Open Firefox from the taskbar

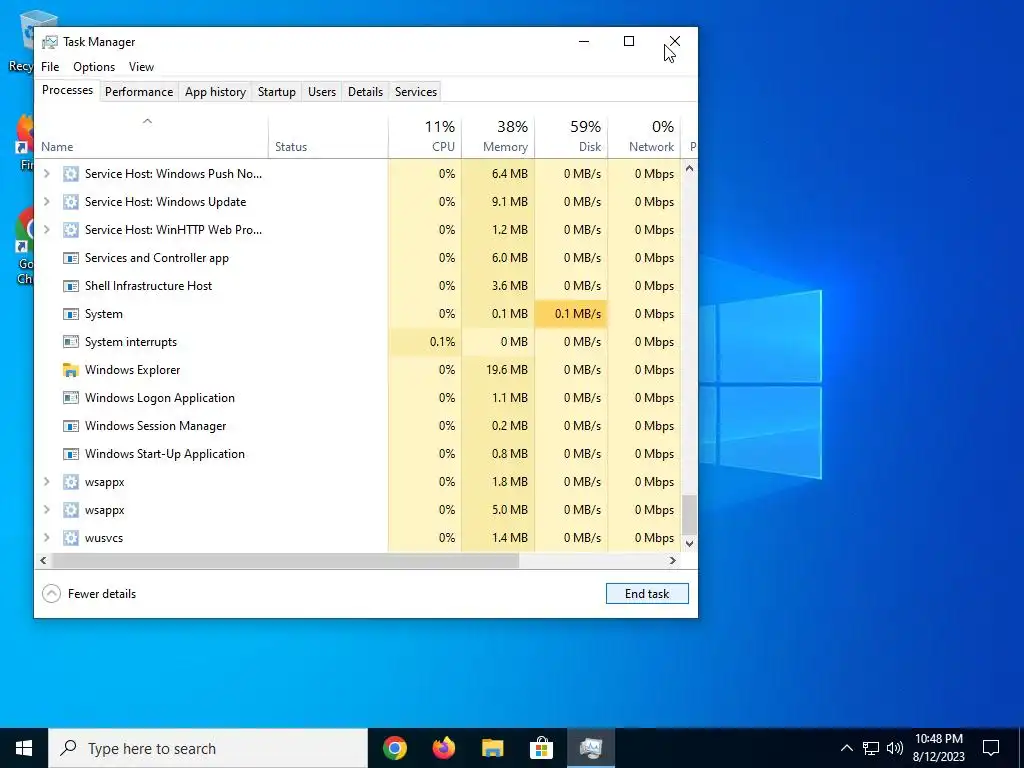point(444,748)
